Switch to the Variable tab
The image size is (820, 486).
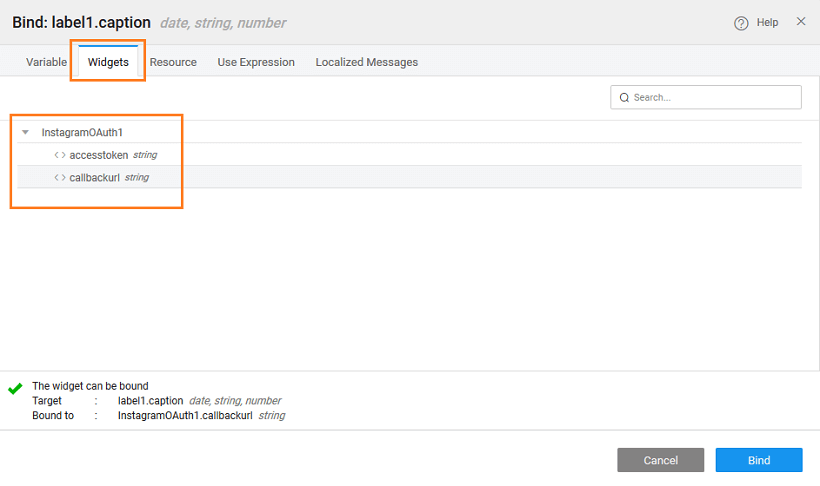(x=46, y=62)
